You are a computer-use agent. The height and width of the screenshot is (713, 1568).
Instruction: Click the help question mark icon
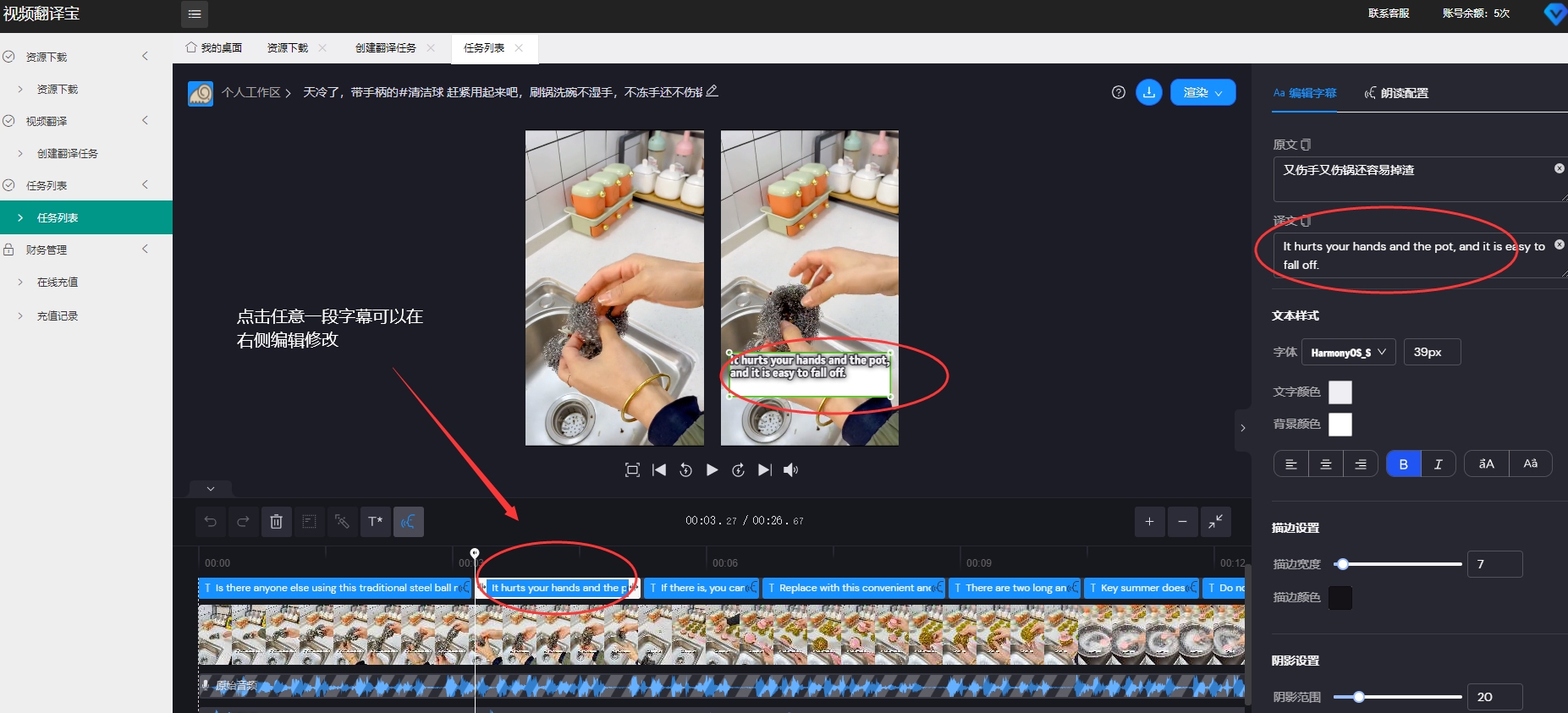point(1119,92)
